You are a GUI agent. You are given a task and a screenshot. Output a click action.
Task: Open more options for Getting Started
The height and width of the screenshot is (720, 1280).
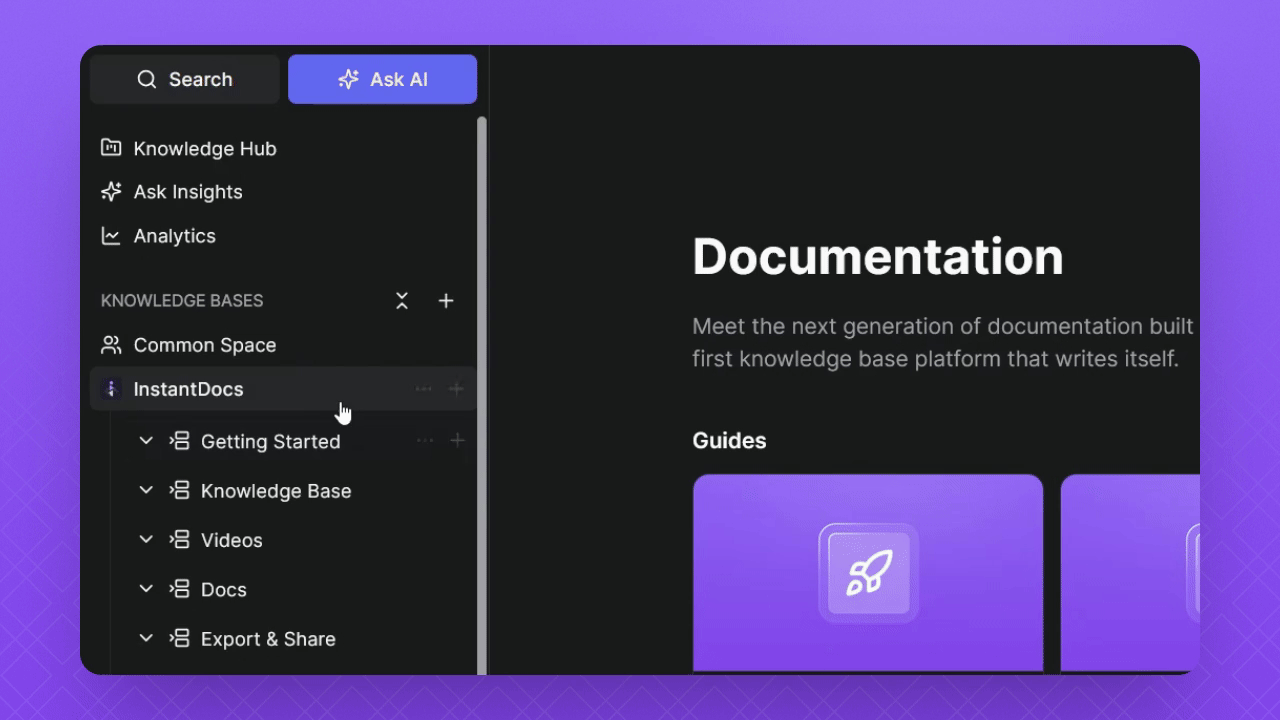[425, 440]
